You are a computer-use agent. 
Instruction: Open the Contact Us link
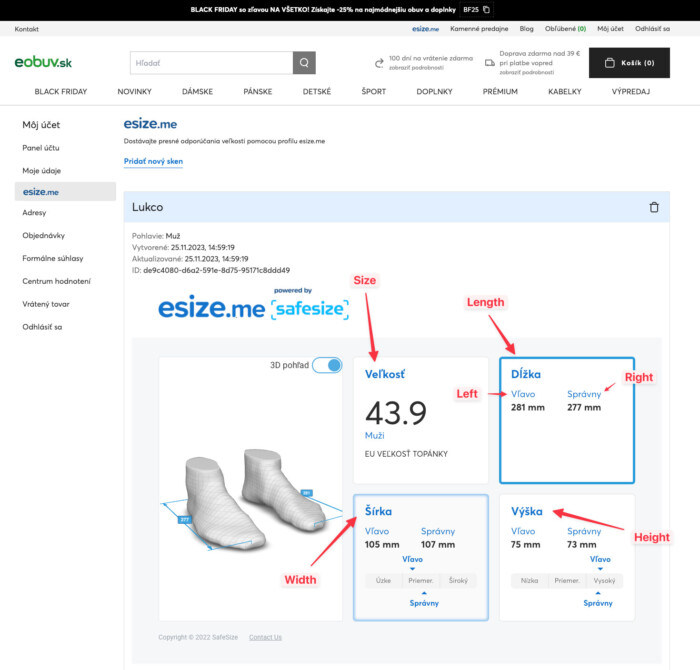265,637
